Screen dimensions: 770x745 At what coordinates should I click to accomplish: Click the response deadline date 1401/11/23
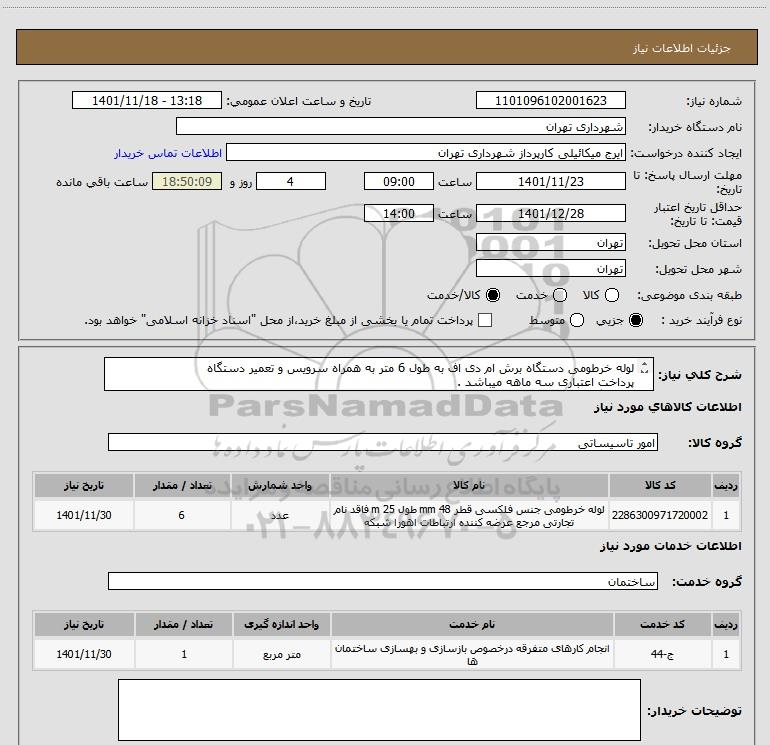pyautogui.click(x=550, y=181)
